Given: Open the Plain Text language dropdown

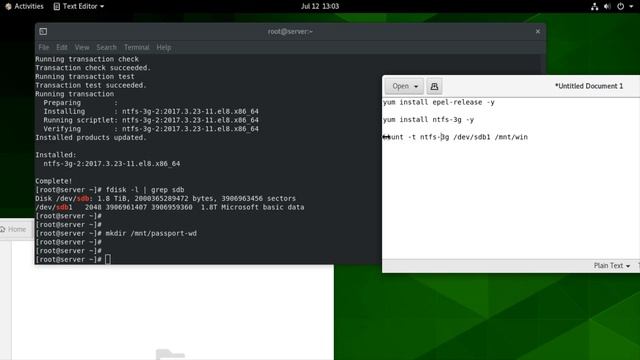Looking at the screenshot, I should tap(611, 266).
